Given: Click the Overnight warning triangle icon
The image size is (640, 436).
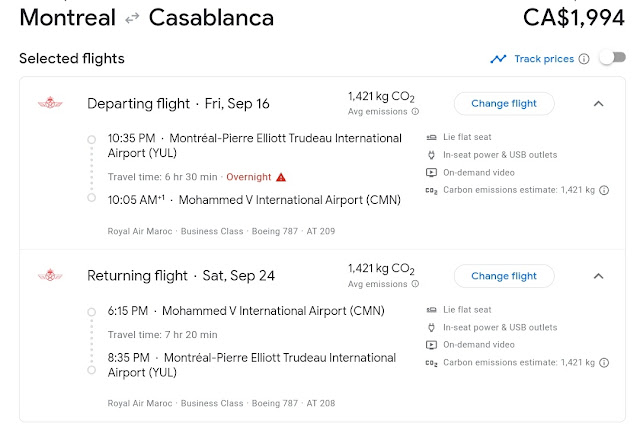Looking at the screenshot, I should pyautogui.click(x=282, y=177).
